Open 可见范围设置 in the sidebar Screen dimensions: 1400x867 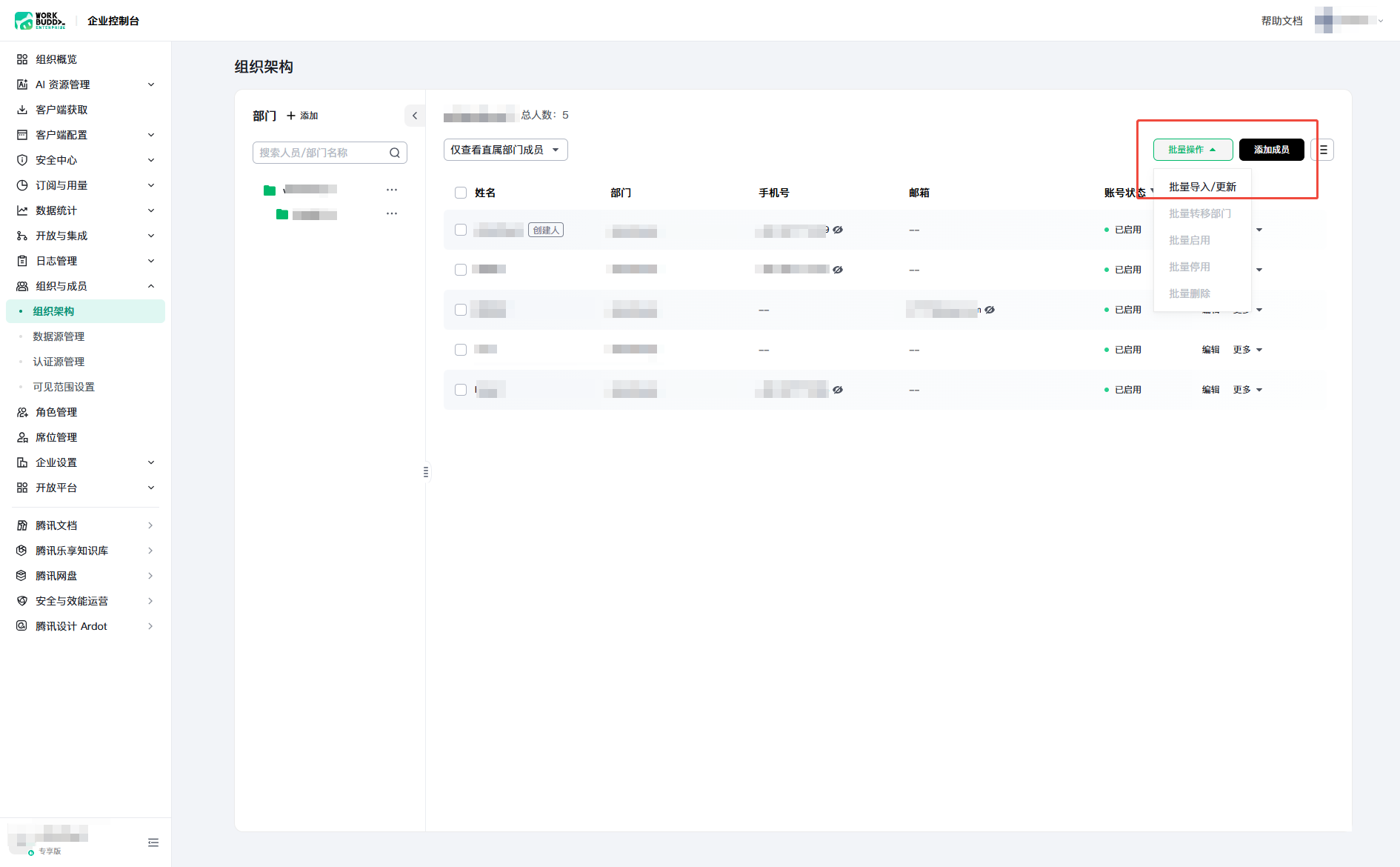64,387
